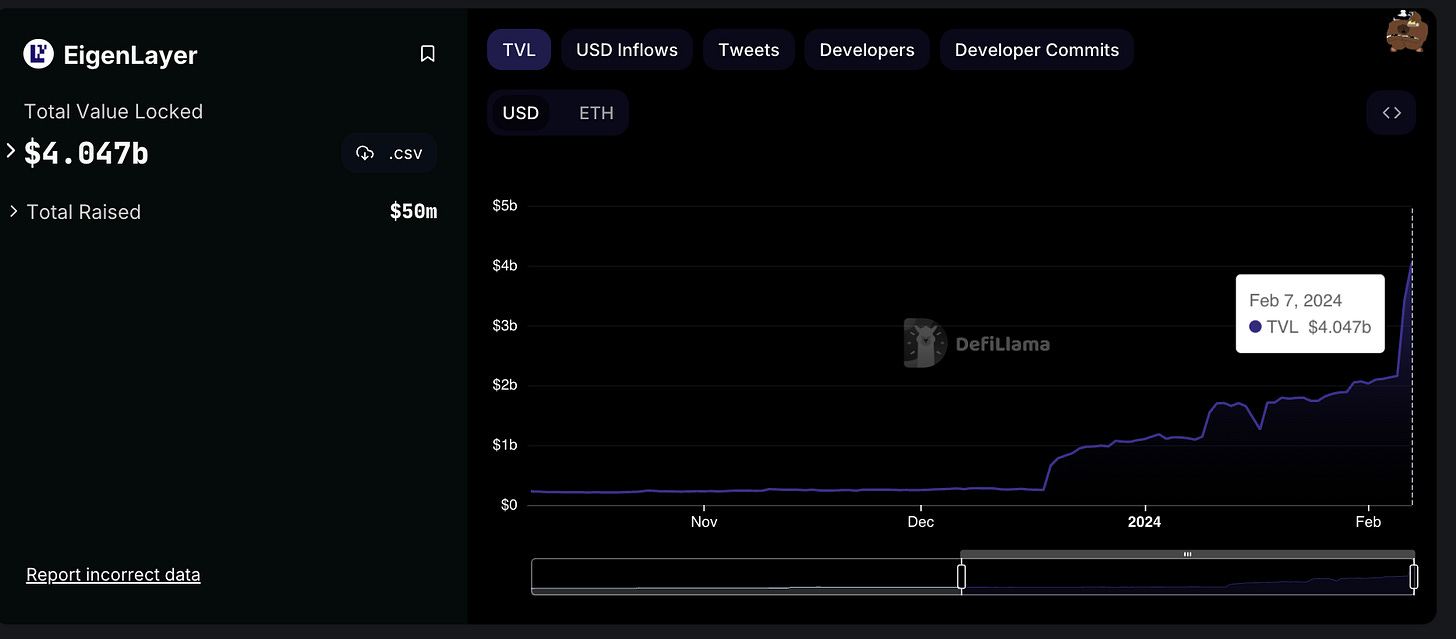The image size is (1456, 639).
Task: Click the unselected left range in the navigator
Action: [745, 577]
